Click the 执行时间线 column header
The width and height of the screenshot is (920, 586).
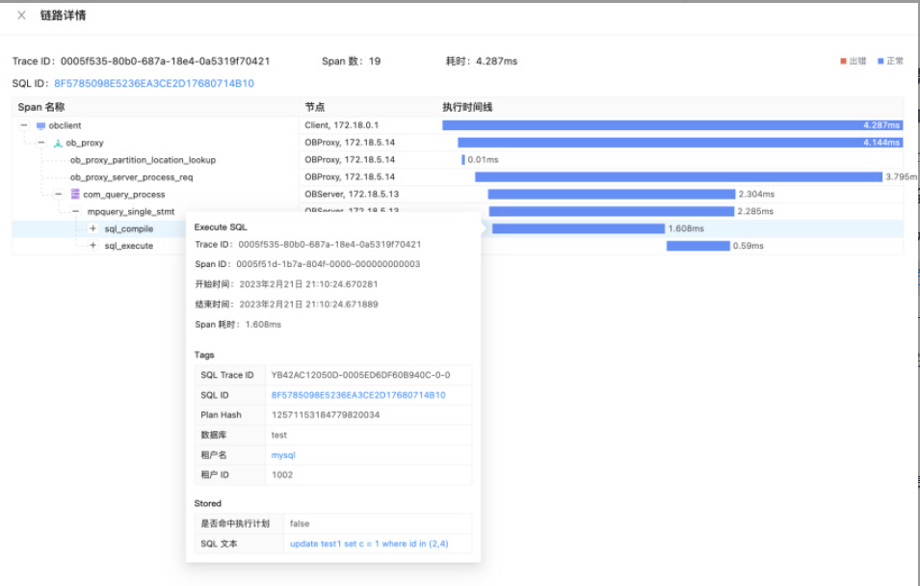(467, 107)
